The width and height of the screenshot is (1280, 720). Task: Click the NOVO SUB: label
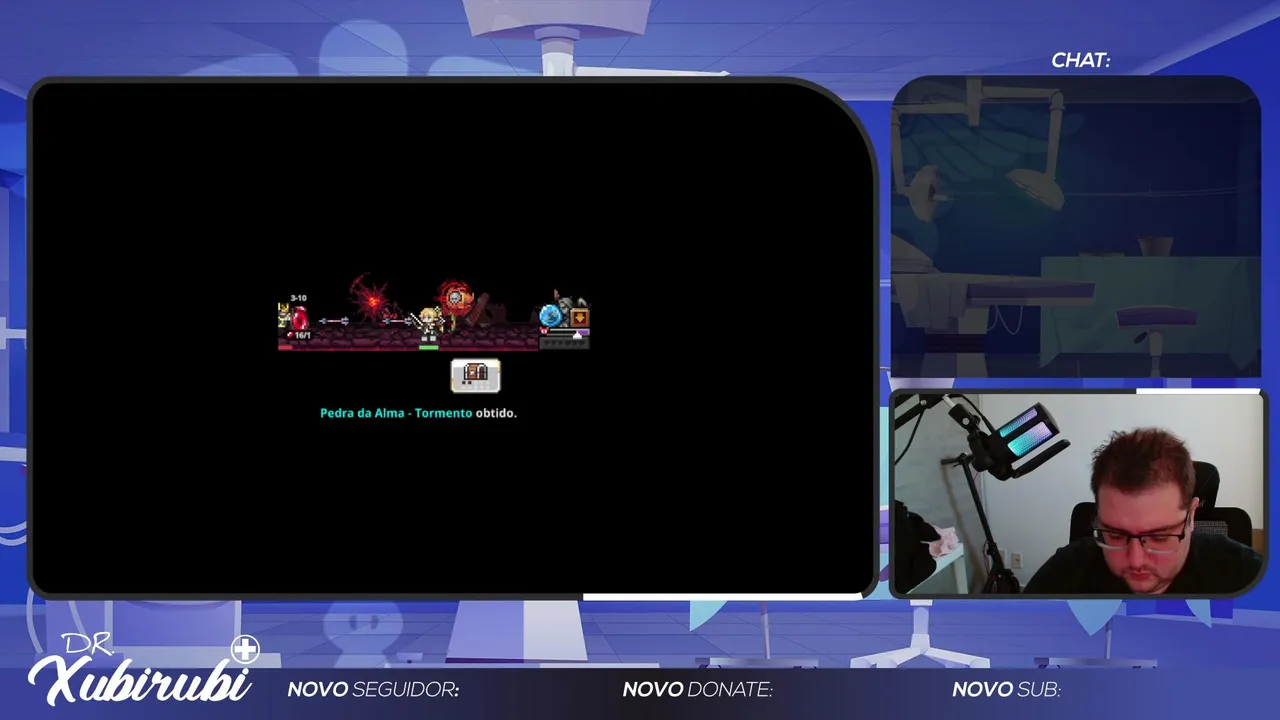click(1006, 689)
